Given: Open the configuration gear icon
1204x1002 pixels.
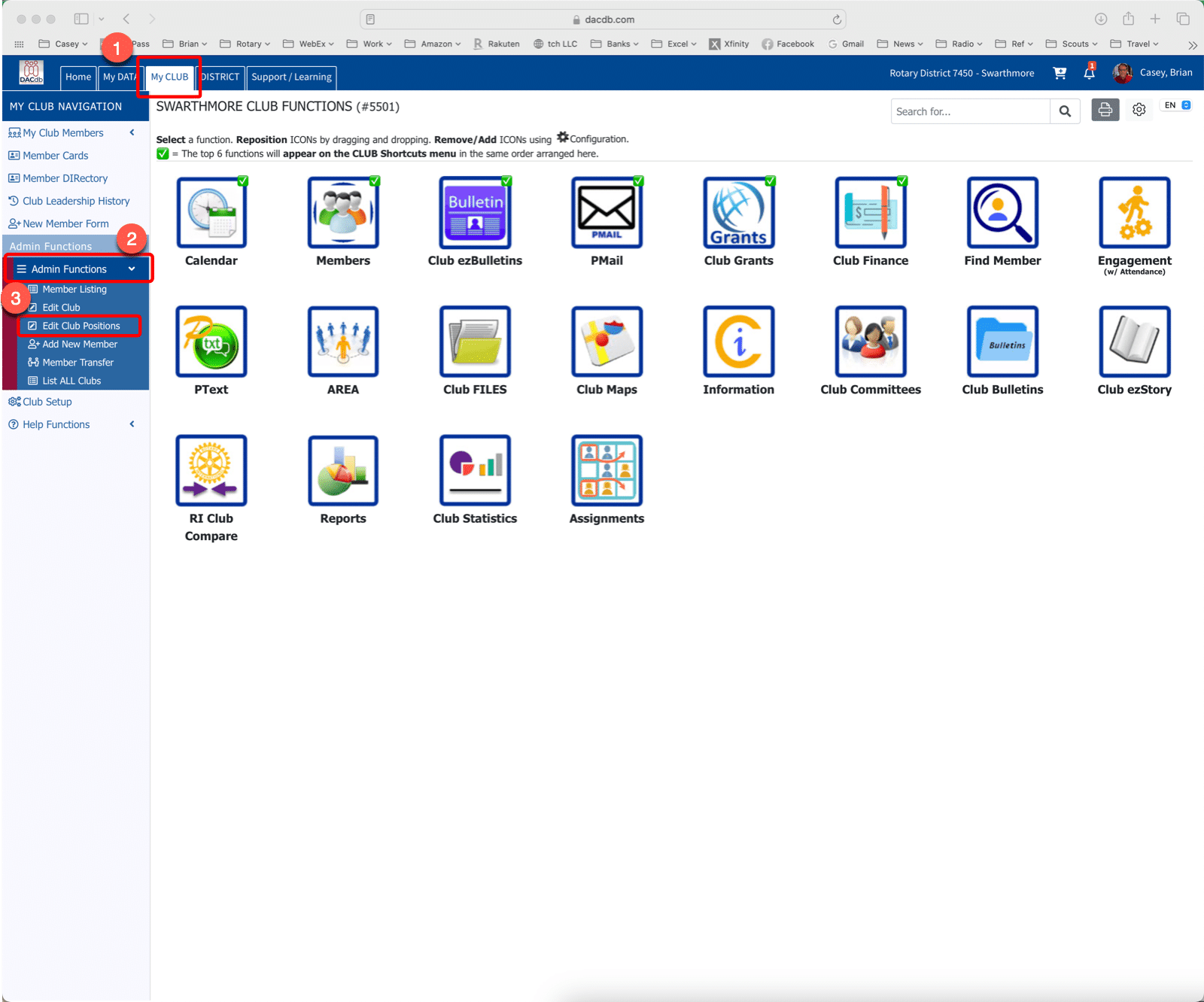Looking at the screenshot, I should (x=1139, y=110).
